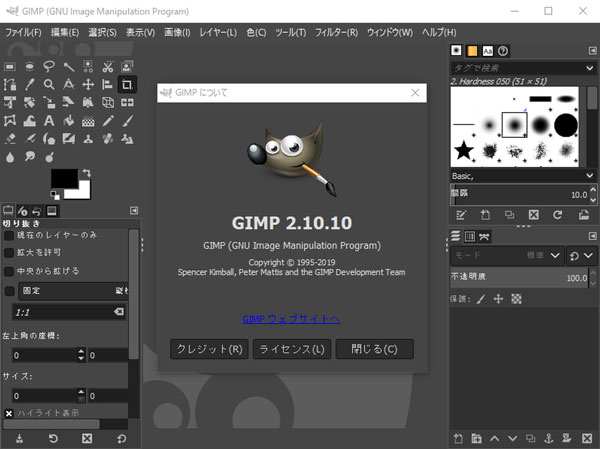Image resolution: width=600 pixels, height=449 pixels.
Task: Open layers panel configure tab menu
Action: coord(592,236)
